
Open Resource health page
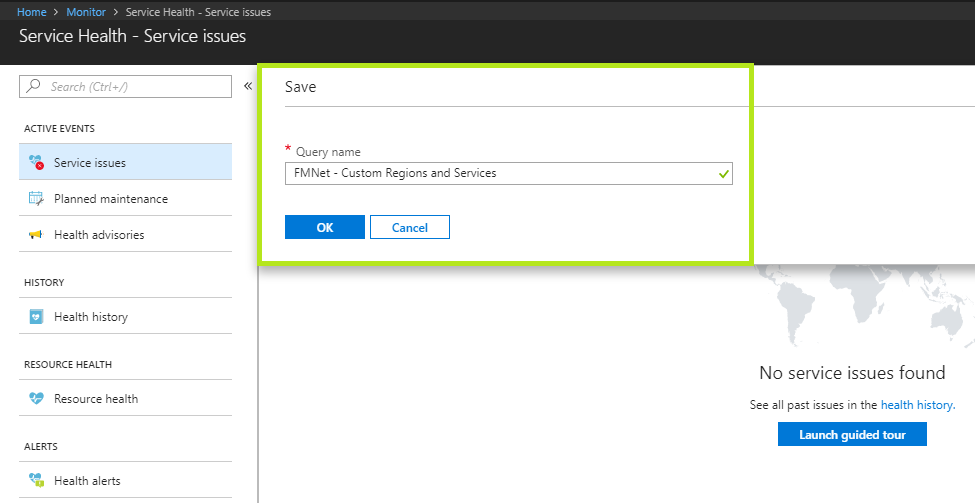[x=126, y=399]
